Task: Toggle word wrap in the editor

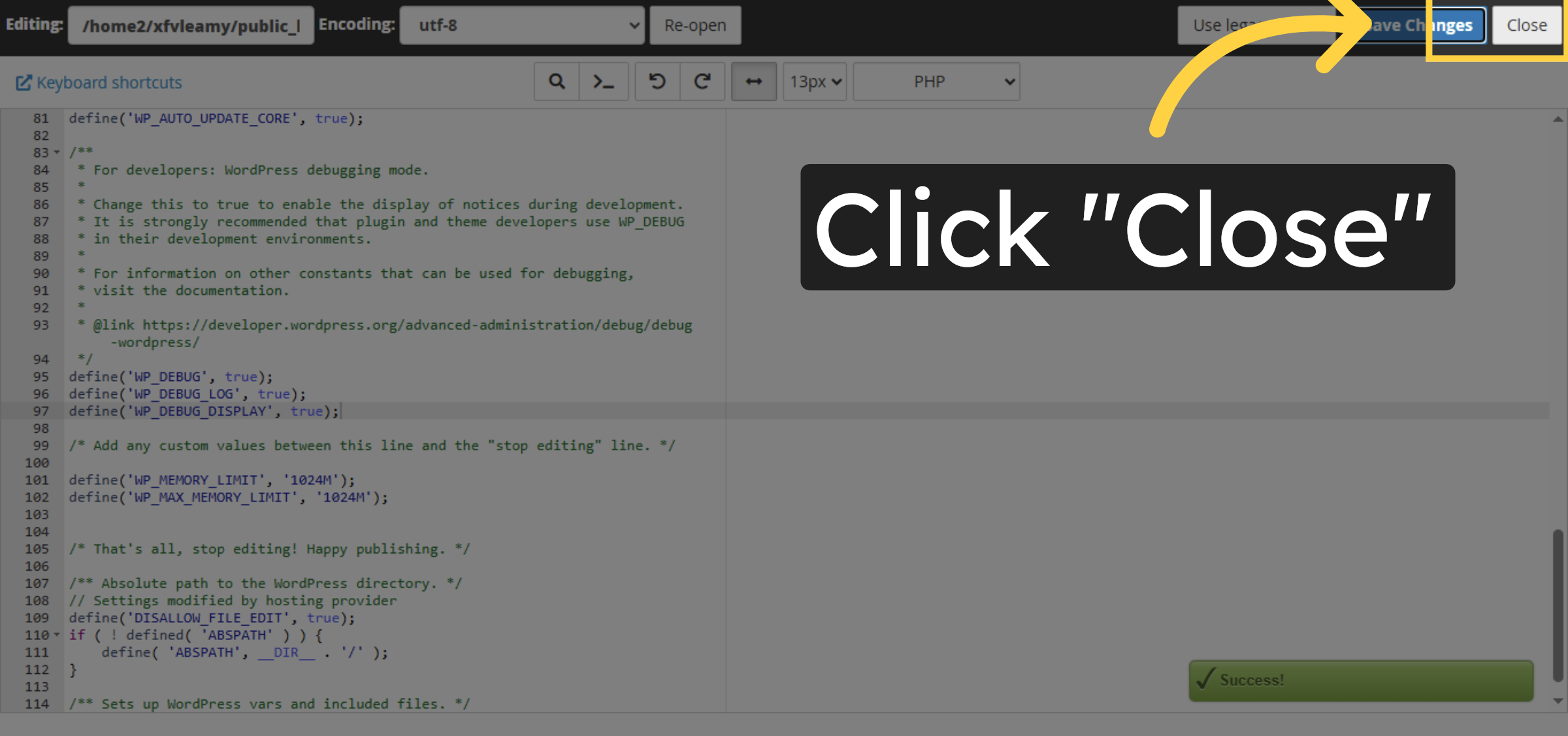Action: (x=753, y=81)
